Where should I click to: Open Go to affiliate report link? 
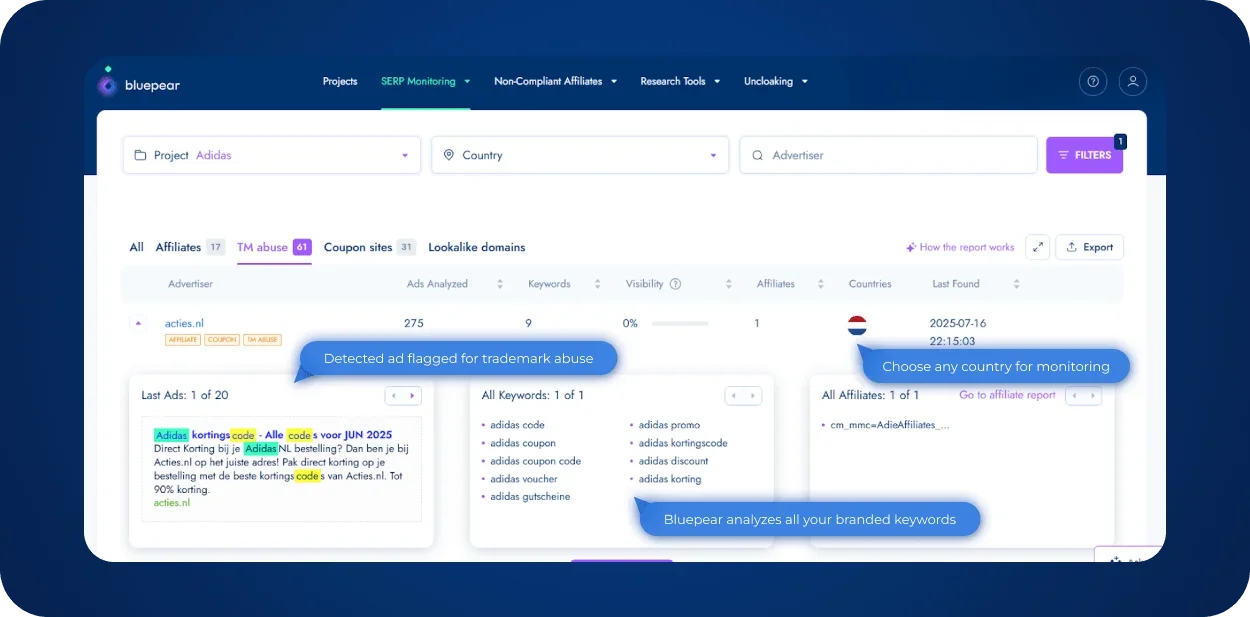(x=1007, y=395)
